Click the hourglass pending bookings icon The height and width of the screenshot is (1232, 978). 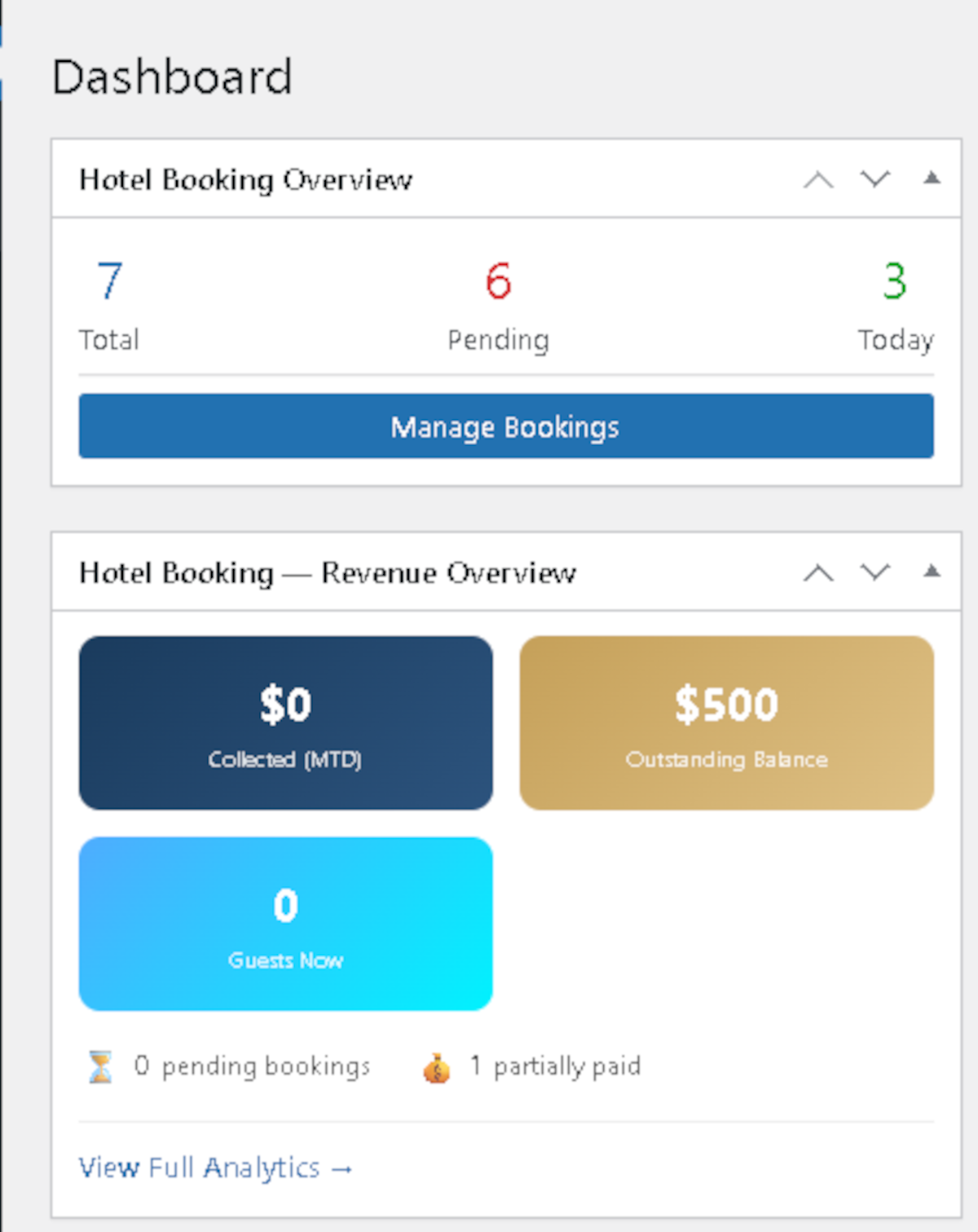pyautogui.click(x=99, y=1066)
